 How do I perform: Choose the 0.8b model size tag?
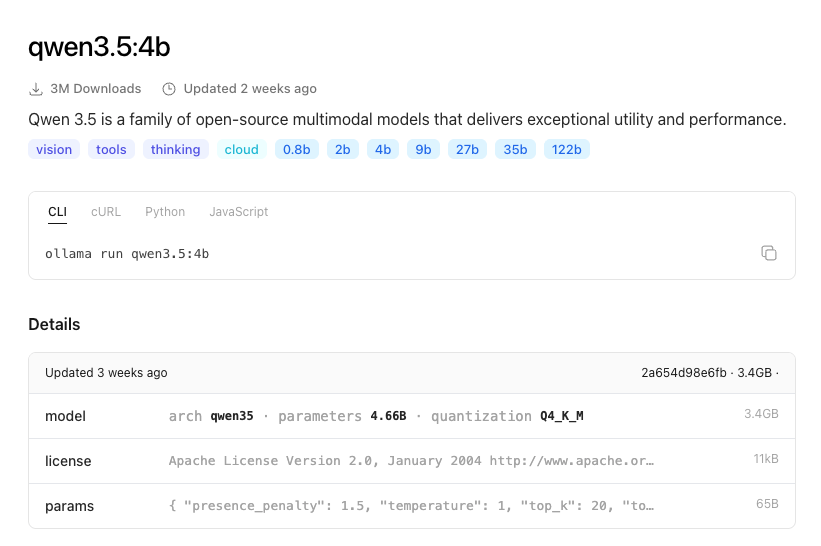297,150
